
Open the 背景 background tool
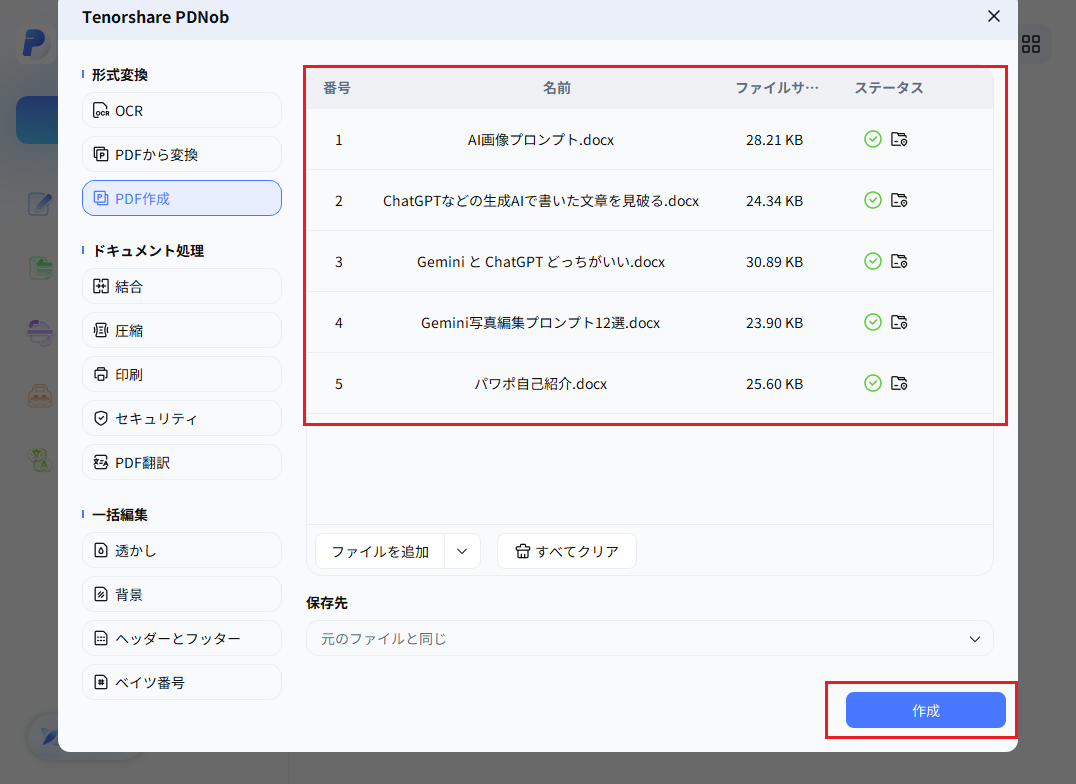pyautogui.click(x=181, y=594)
